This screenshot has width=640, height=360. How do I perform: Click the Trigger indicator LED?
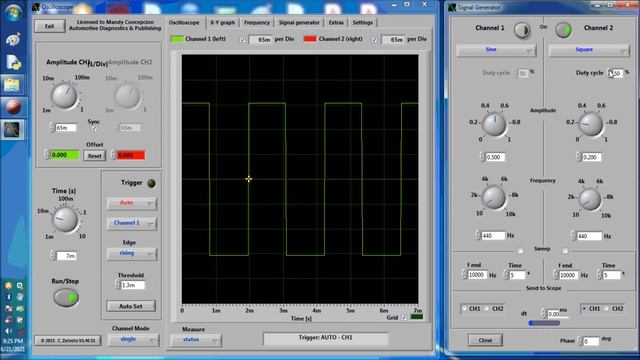151,183
